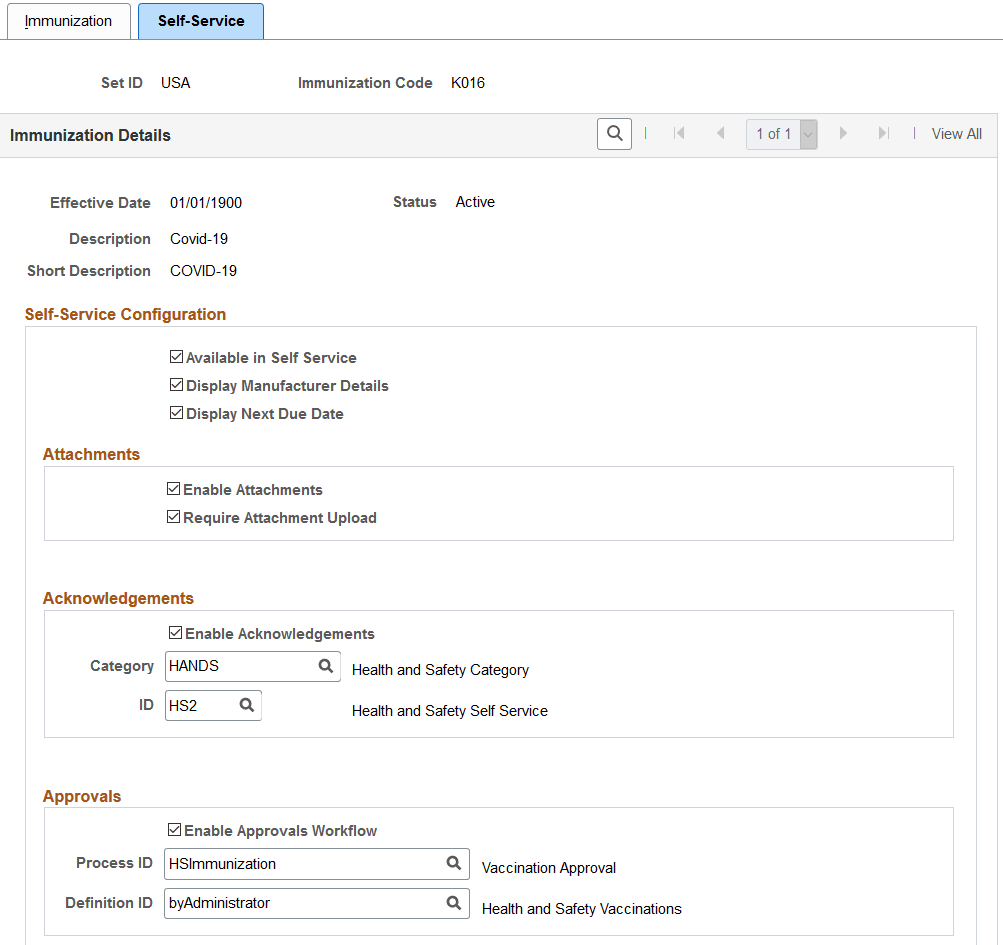This screenshot has height=945, width=1003.
Task: Click the last-row navigation icon
Action: tap(882, 133)
